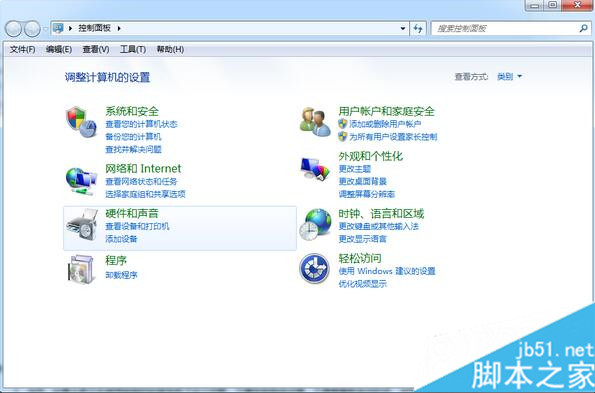Image resolution: width=595 pixels, height=393 pixels.
Task: Click the 选择家庭组和共享选项 link
Action: (145, 194)
